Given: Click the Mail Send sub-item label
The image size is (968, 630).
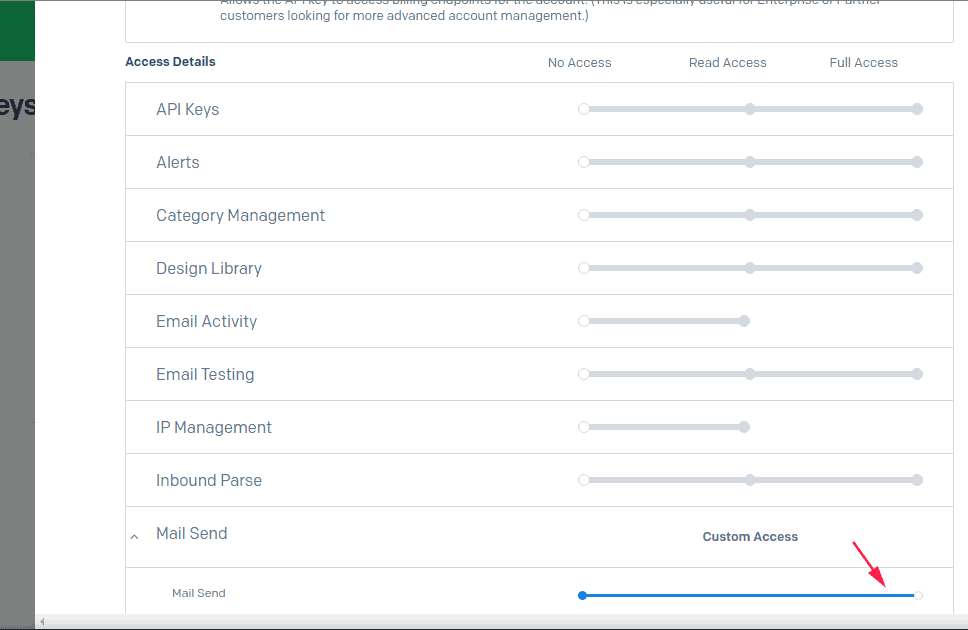Looking at the screenshot, I should (199, 593).
